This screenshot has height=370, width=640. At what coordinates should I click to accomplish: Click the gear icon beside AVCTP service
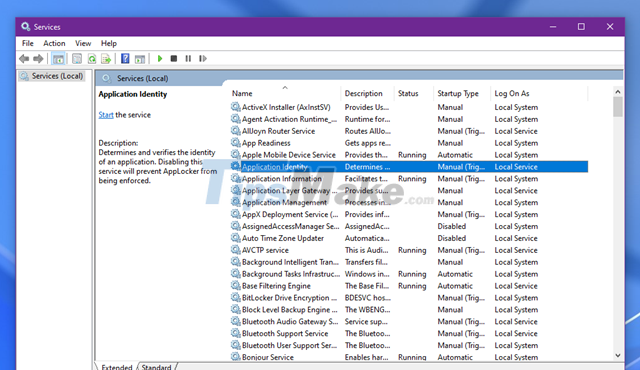coord(236,250)
